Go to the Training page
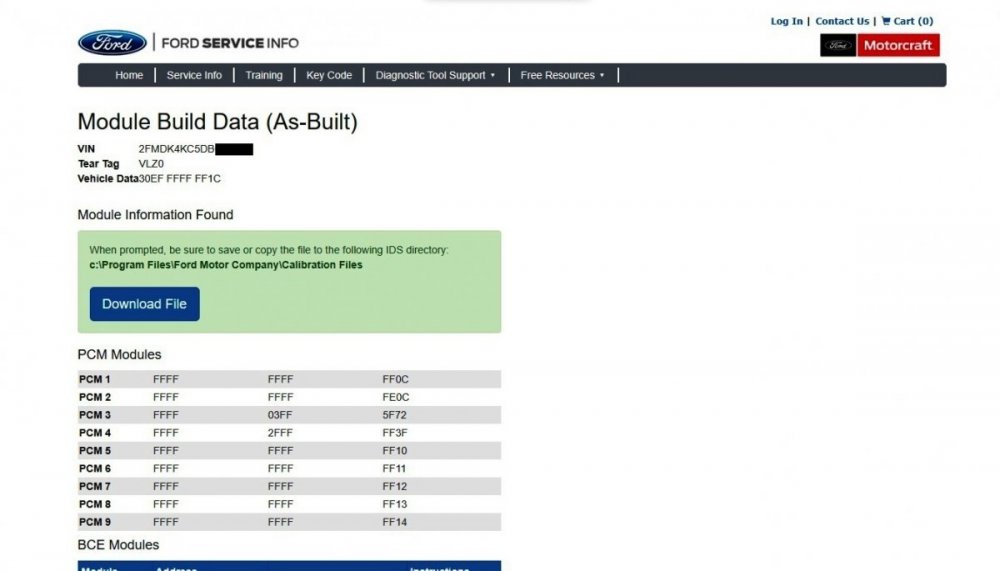 pos(264,75)
